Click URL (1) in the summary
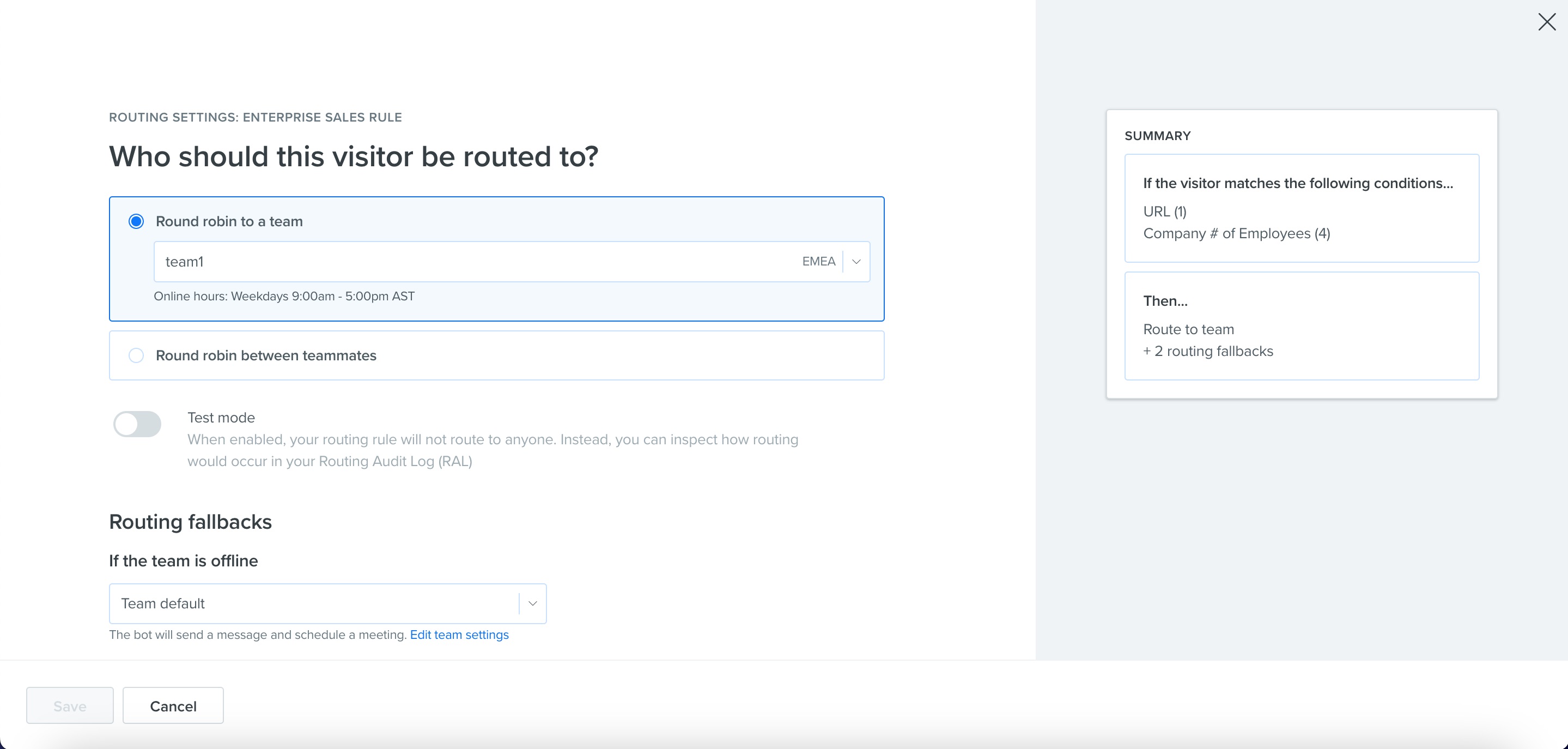This screenshot has height=749, width=1568. pos(1165,212)
